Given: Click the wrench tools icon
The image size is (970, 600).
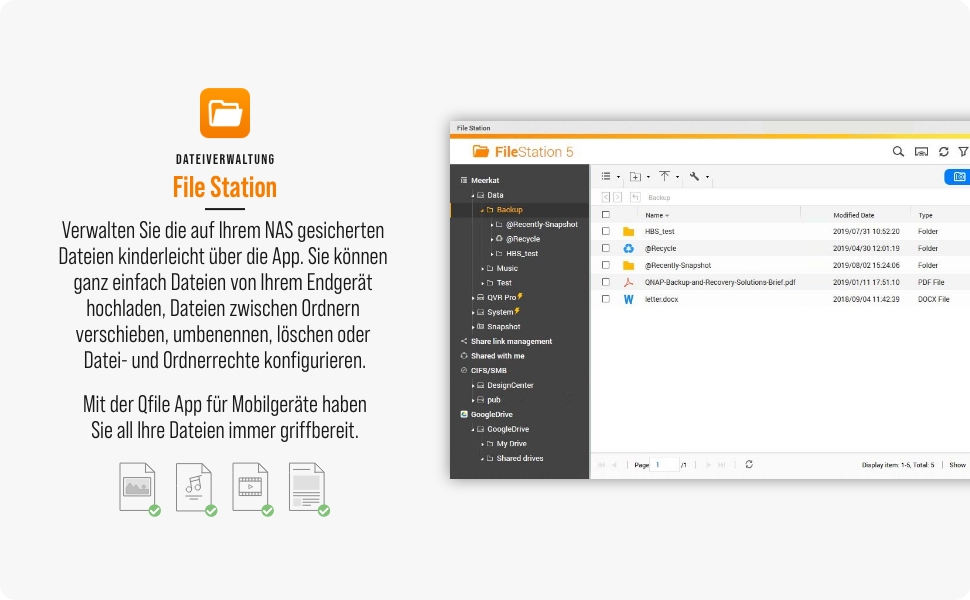Looking at the screenshot, I should point(694,176).
